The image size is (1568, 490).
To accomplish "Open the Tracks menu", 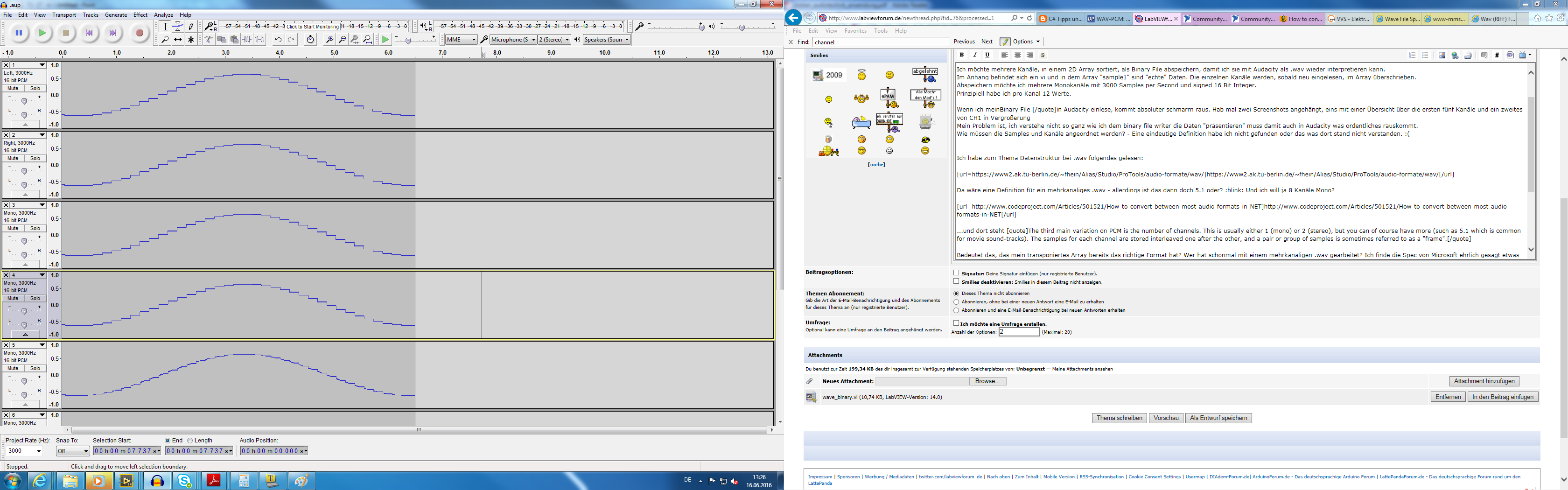I will point(91,14).
